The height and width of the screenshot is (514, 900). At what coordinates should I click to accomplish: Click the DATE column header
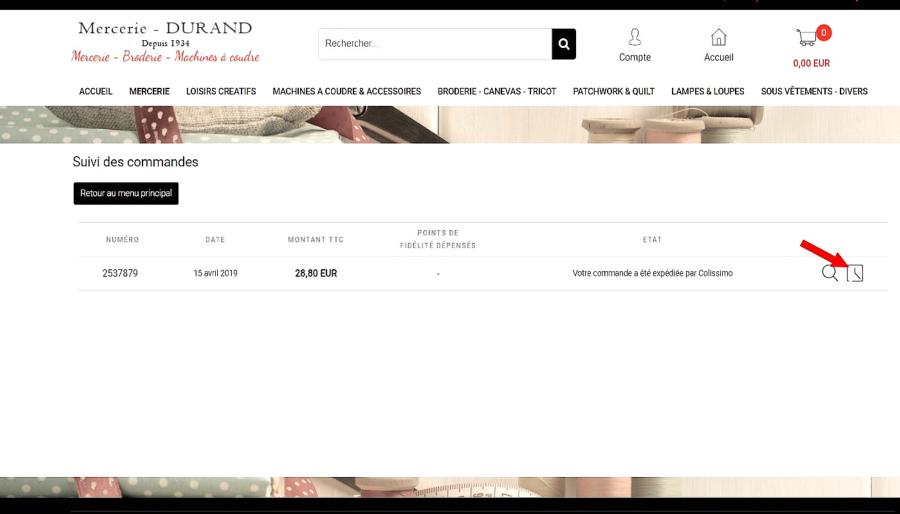215,240
